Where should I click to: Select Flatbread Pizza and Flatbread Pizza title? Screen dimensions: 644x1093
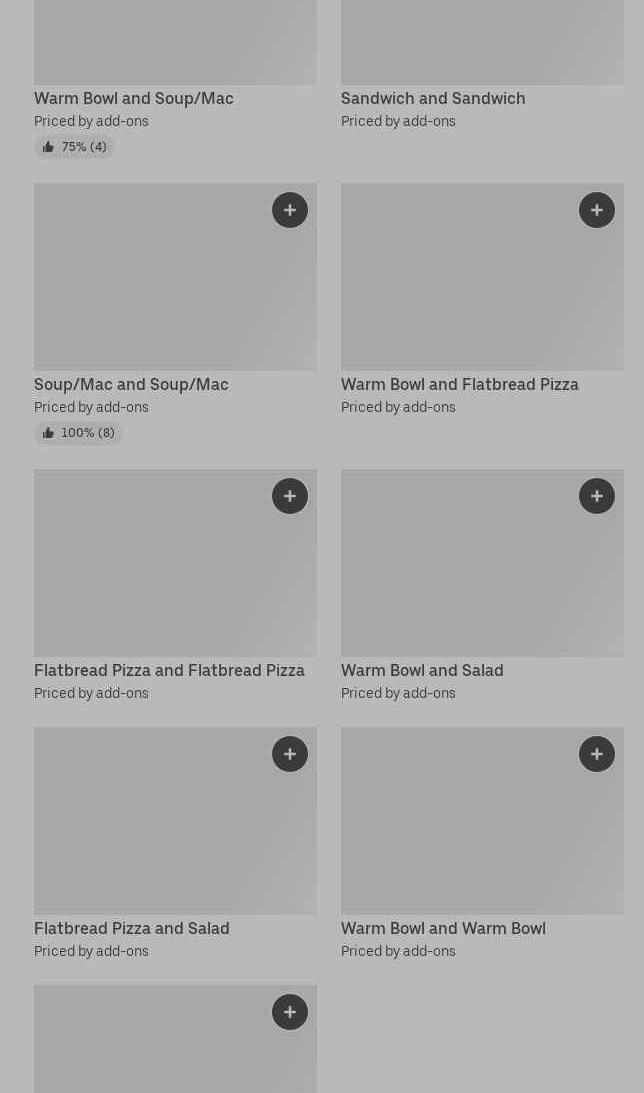pos(169,670)
